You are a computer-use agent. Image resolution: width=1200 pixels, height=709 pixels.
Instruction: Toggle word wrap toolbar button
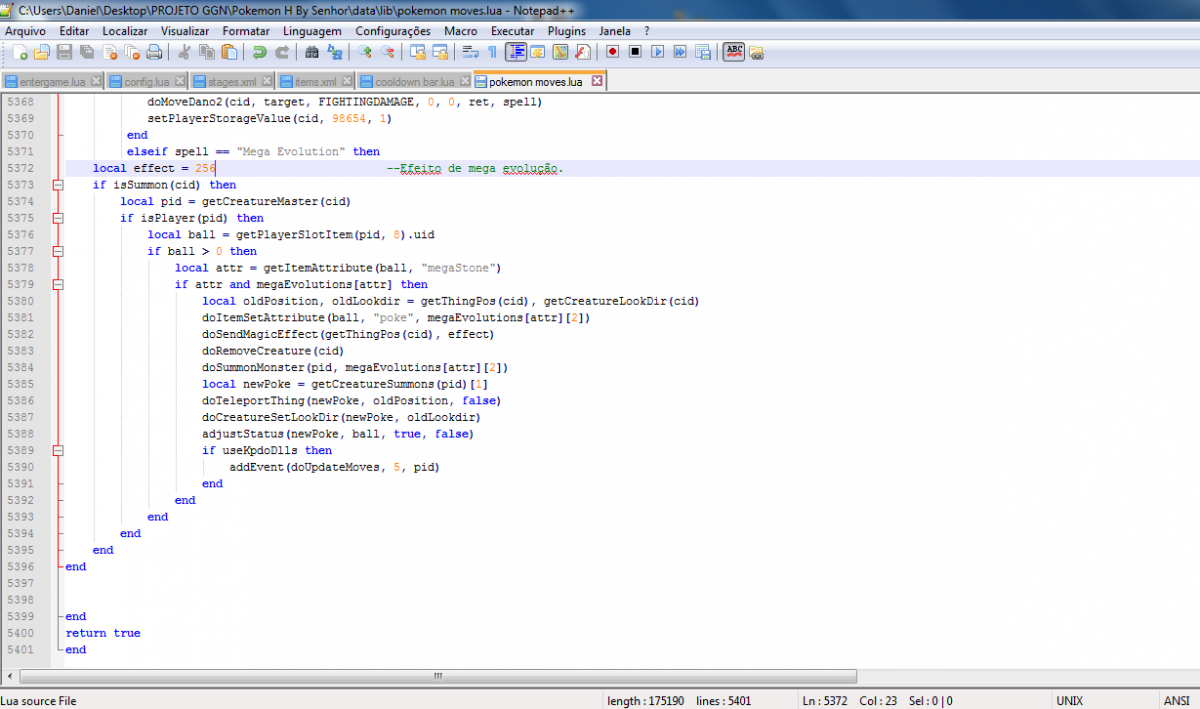[x=470, y=51]
